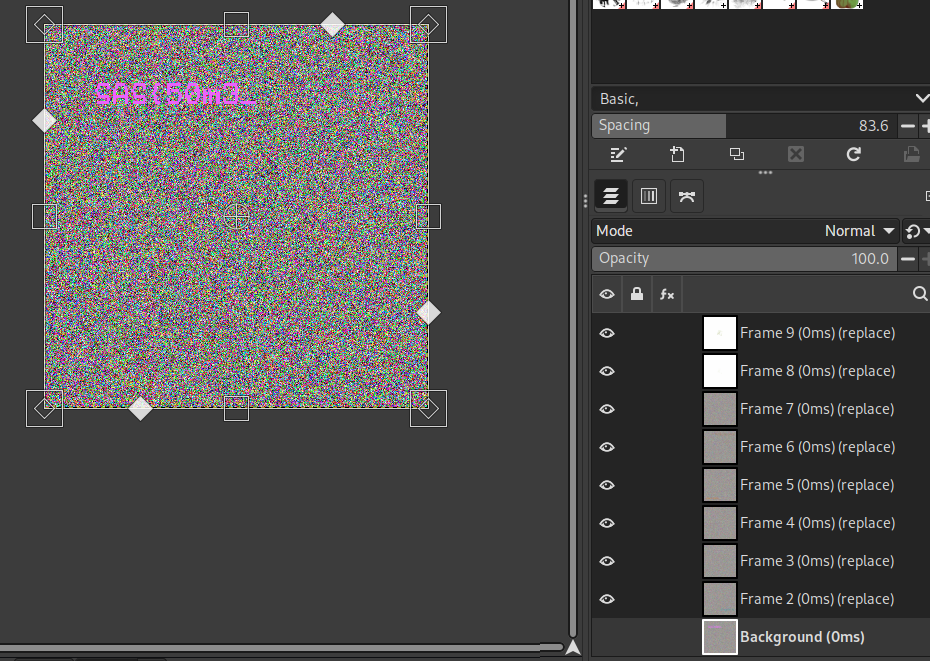Toggle the eye icon for Frame 2
Viewport: 930px width, 661px height.
pos(607,599)
